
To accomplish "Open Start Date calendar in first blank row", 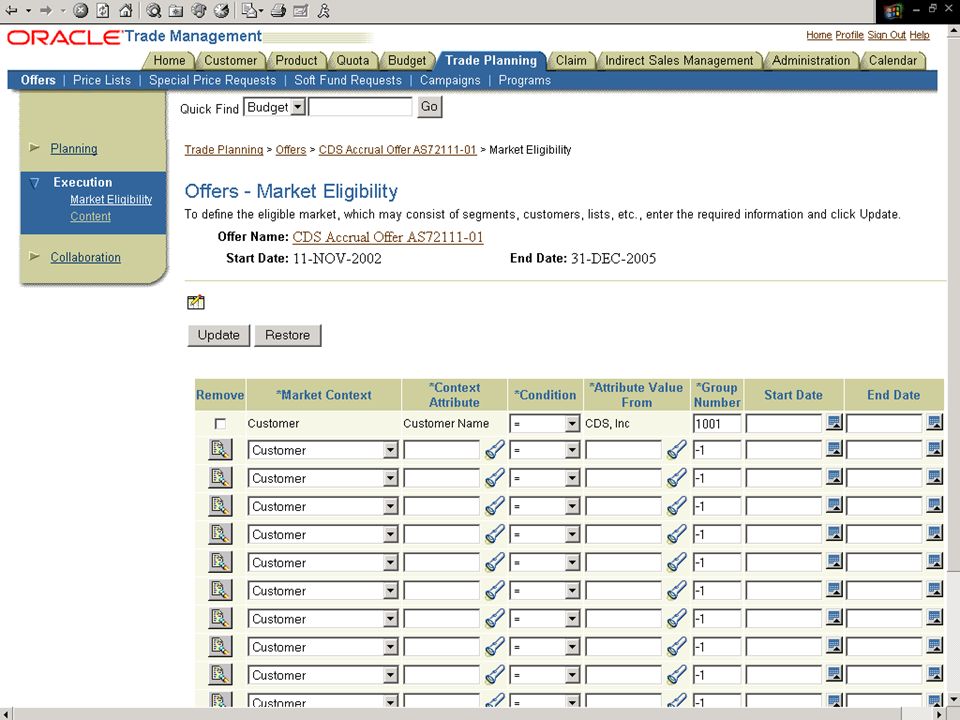I will click(x=834, y=449).
